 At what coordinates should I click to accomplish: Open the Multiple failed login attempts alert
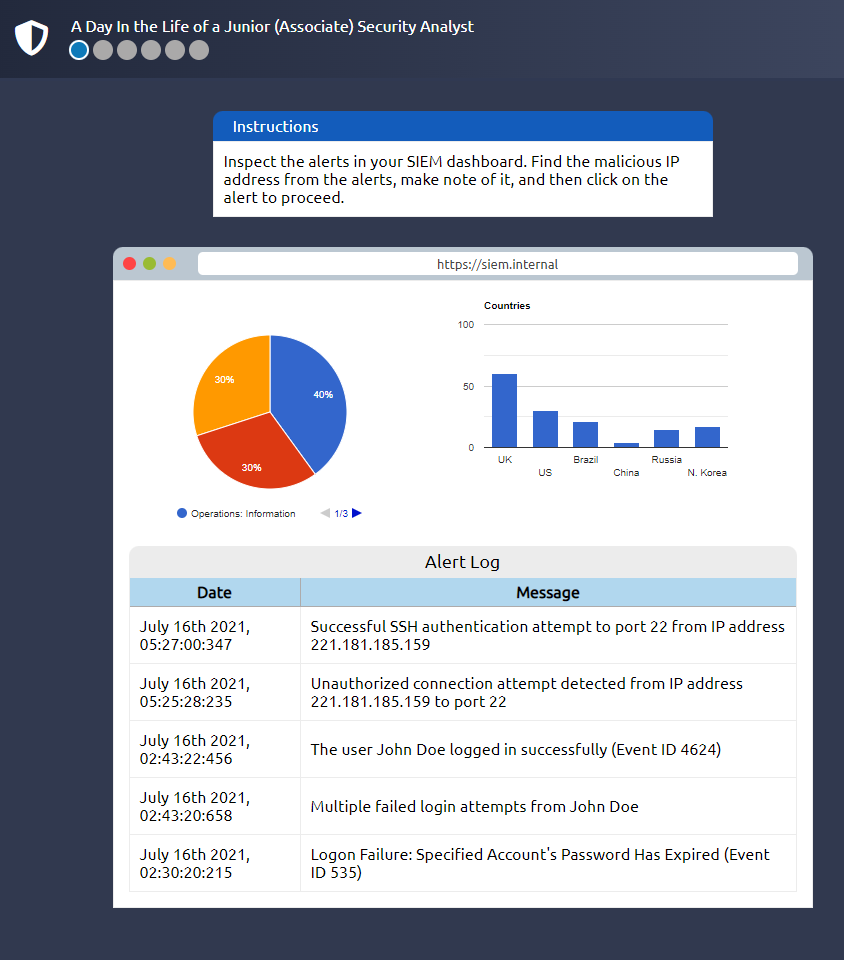pos(548,806)
